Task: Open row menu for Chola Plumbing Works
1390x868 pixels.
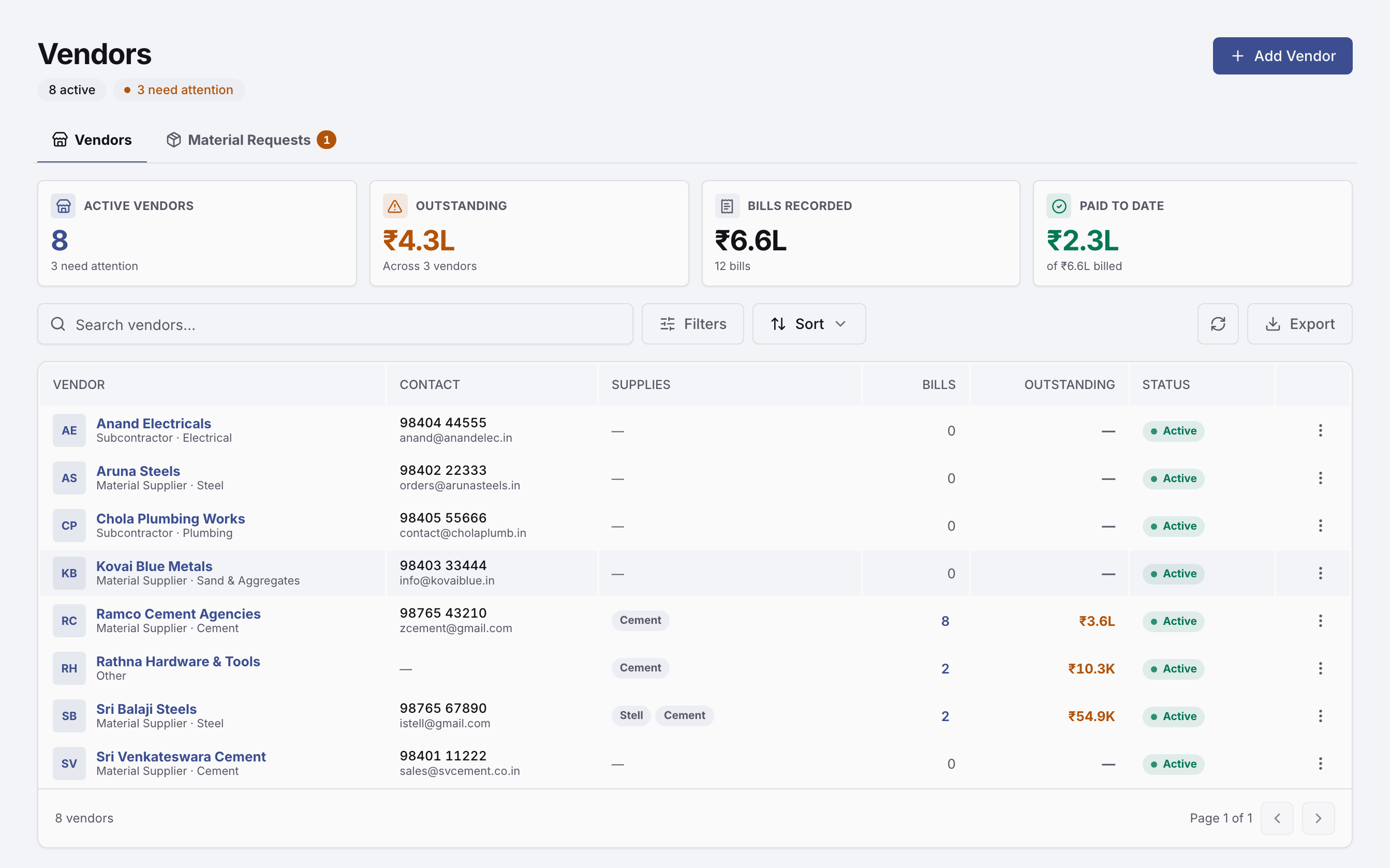Action: pyautogui.click(x=1320, y=526)
